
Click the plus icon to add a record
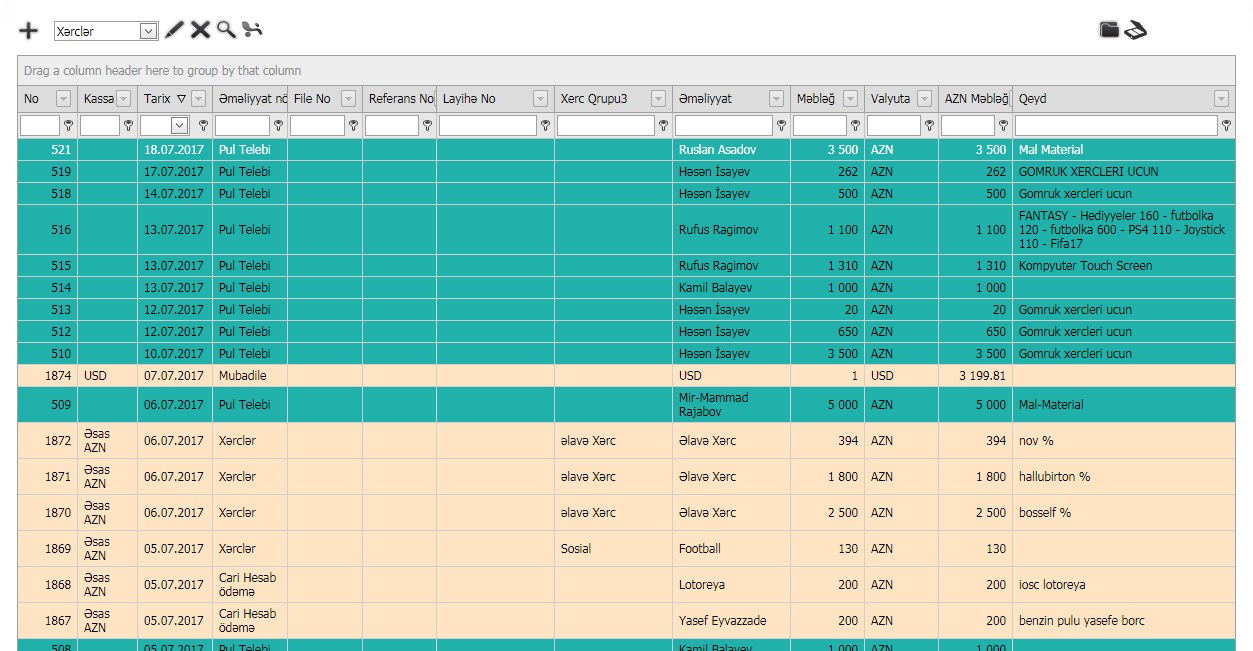coord(29,31)
